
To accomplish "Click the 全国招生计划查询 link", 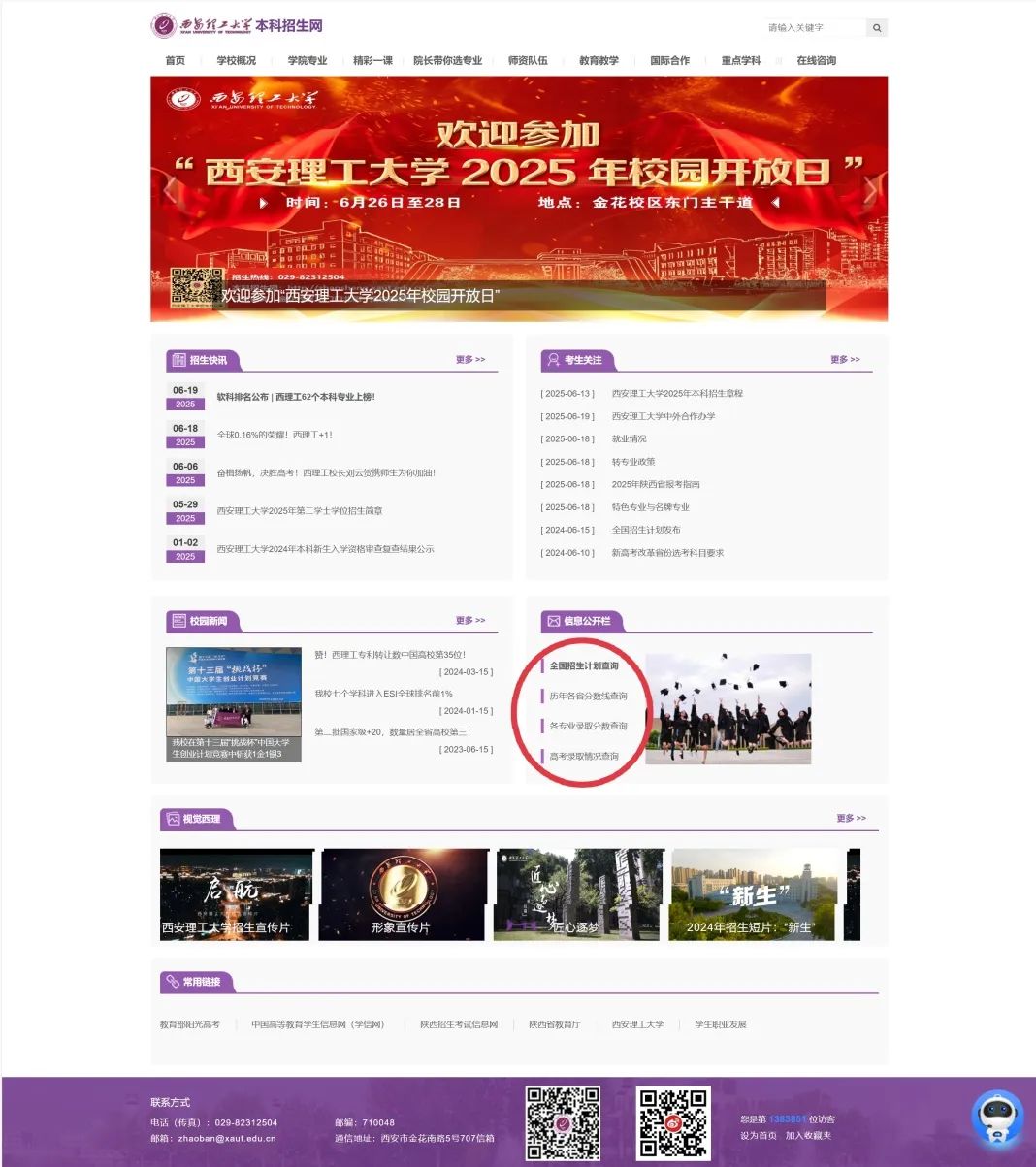I will (584, 666).
